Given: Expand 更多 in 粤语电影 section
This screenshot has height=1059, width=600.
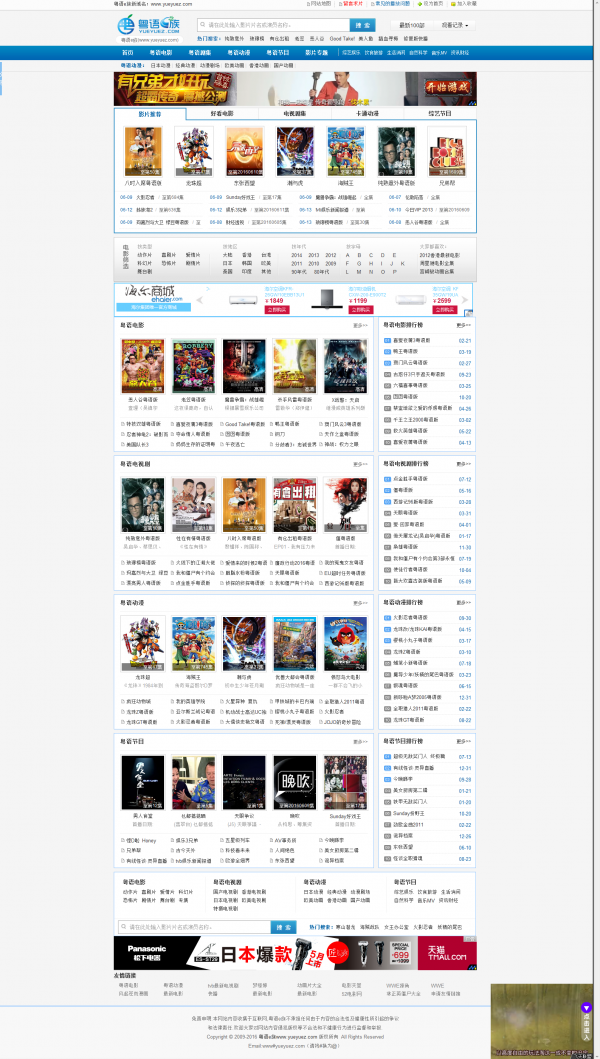Looking at the screenshot, I should point(360,325).
